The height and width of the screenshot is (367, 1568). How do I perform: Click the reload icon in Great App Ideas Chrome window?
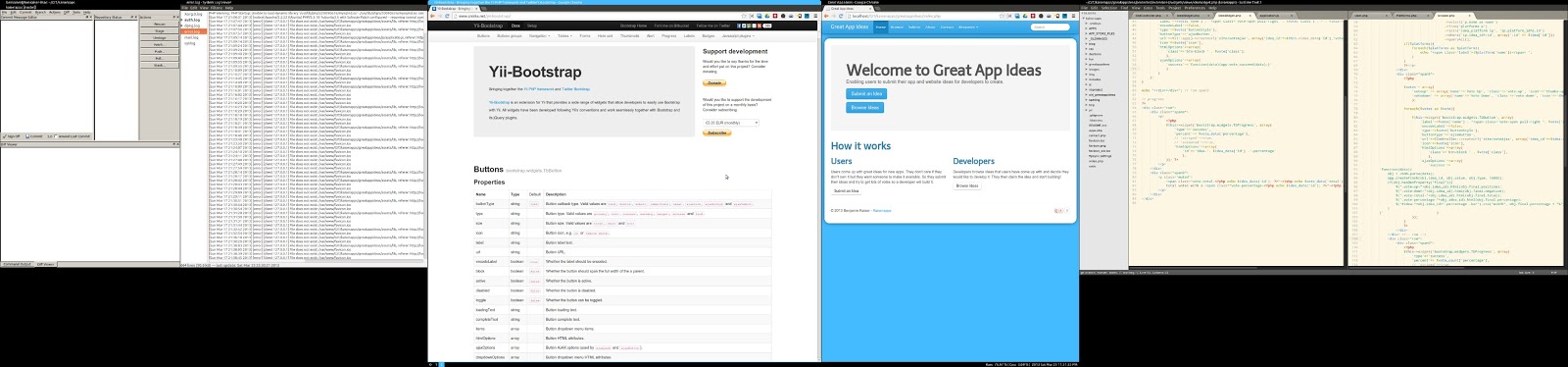(x=841, y=16)
